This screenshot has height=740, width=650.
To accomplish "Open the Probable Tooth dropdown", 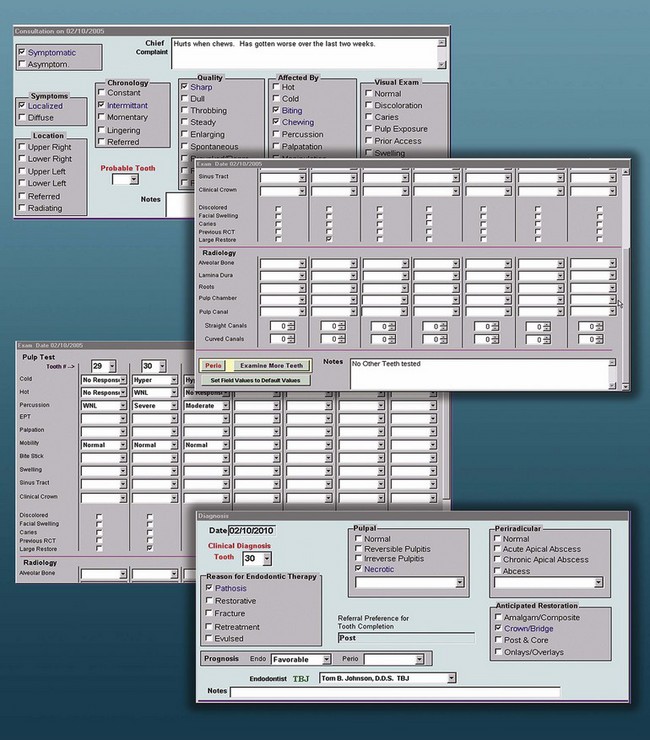I will (x=134, y=179).
